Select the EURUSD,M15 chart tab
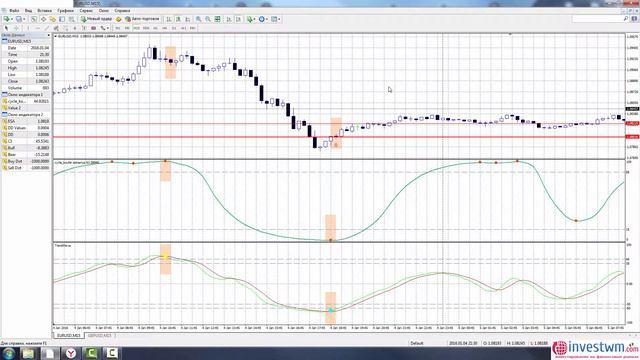Screen dimensions: 640x360 (68, 336)
